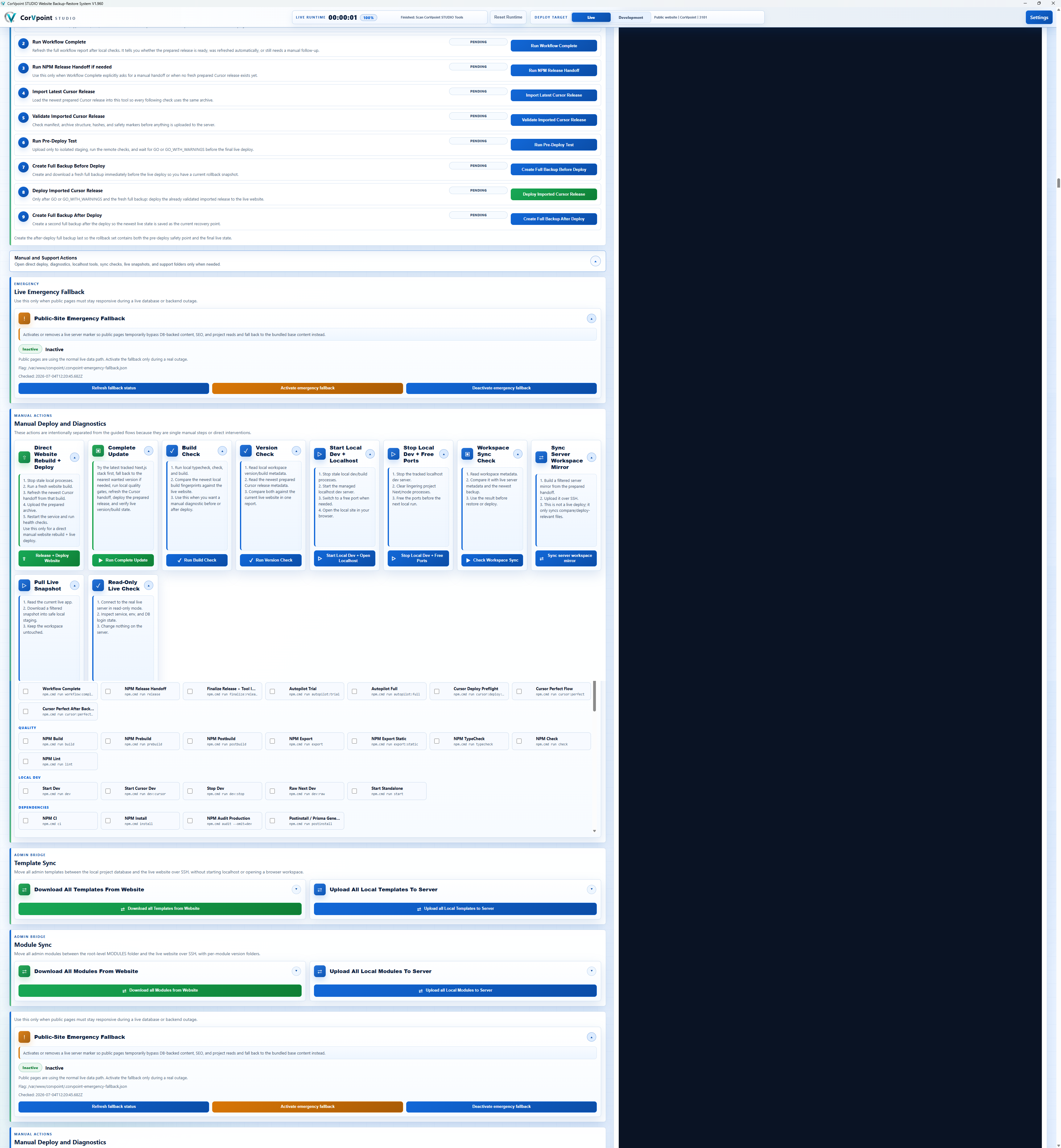Click Run Workflow Complete button
1061x1148 pixels.
(x=553, y=46)
